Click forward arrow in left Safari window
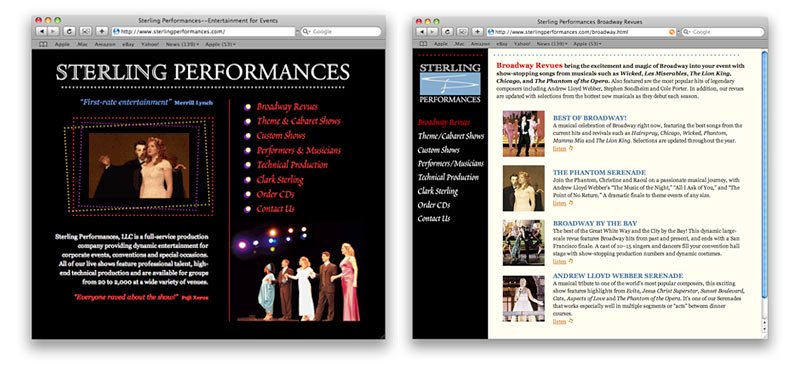The height and width of the screenshot is (370, 800). [53, 32]
